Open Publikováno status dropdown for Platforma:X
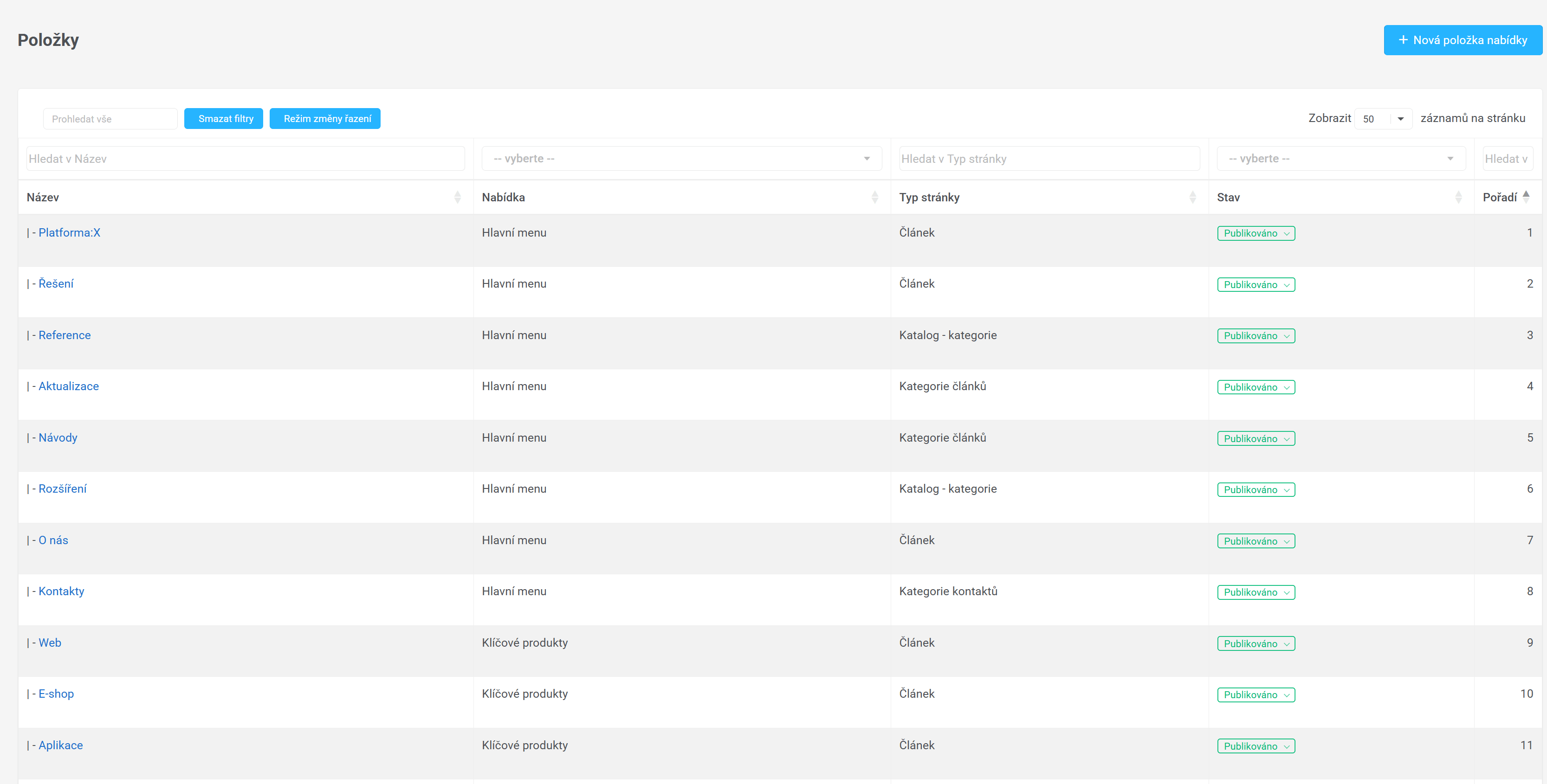 [x=1256, y=233]
